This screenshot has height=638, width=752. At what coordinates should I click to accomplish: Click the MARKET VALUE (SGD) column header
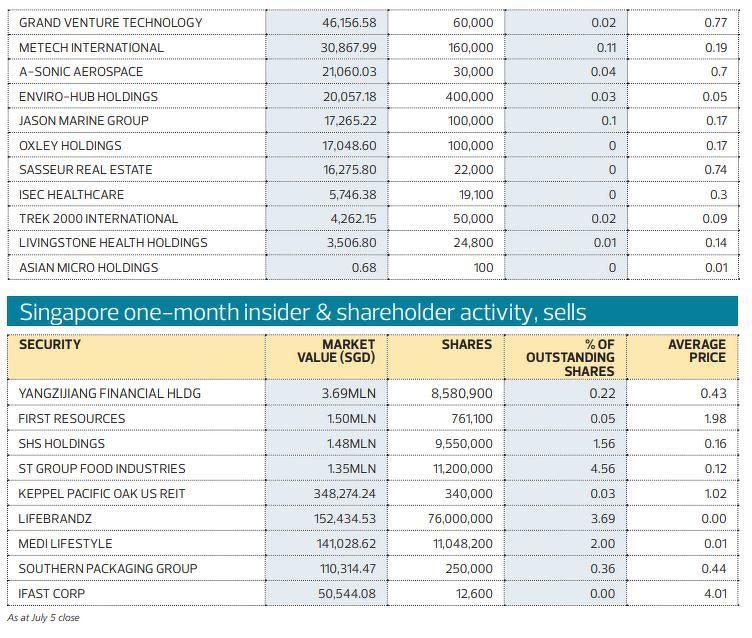click(x=336, y=351)
